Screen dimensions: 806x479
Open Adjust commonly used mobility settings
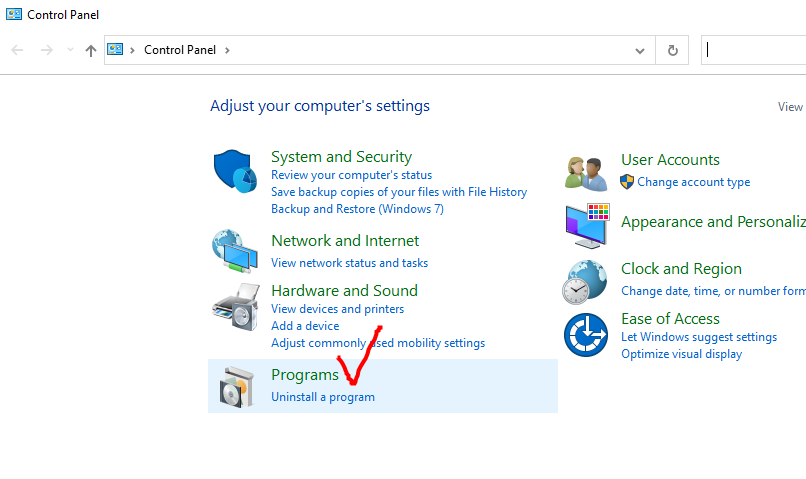click(378, 343)
